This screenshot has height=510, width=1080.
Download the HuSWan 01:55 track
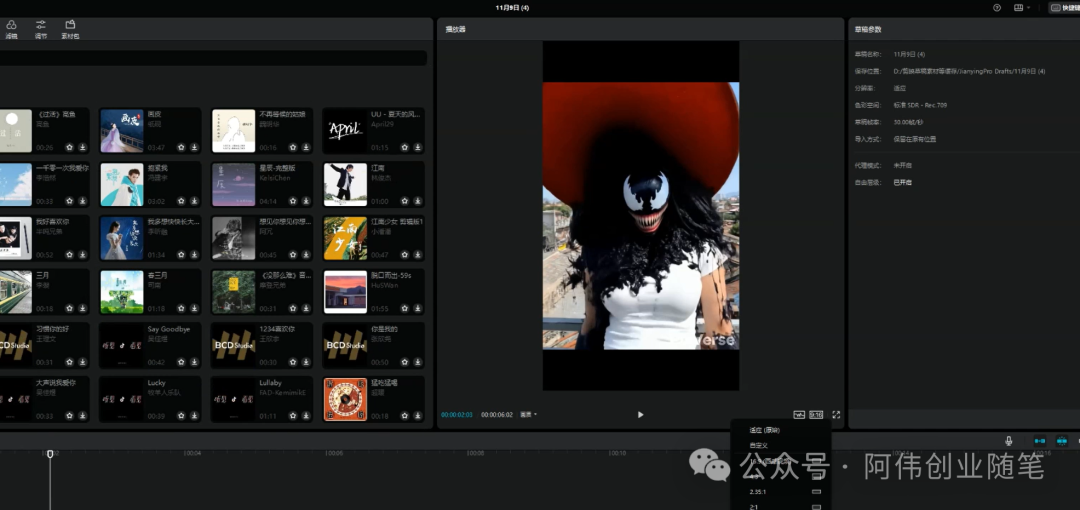tap(417, 308)
